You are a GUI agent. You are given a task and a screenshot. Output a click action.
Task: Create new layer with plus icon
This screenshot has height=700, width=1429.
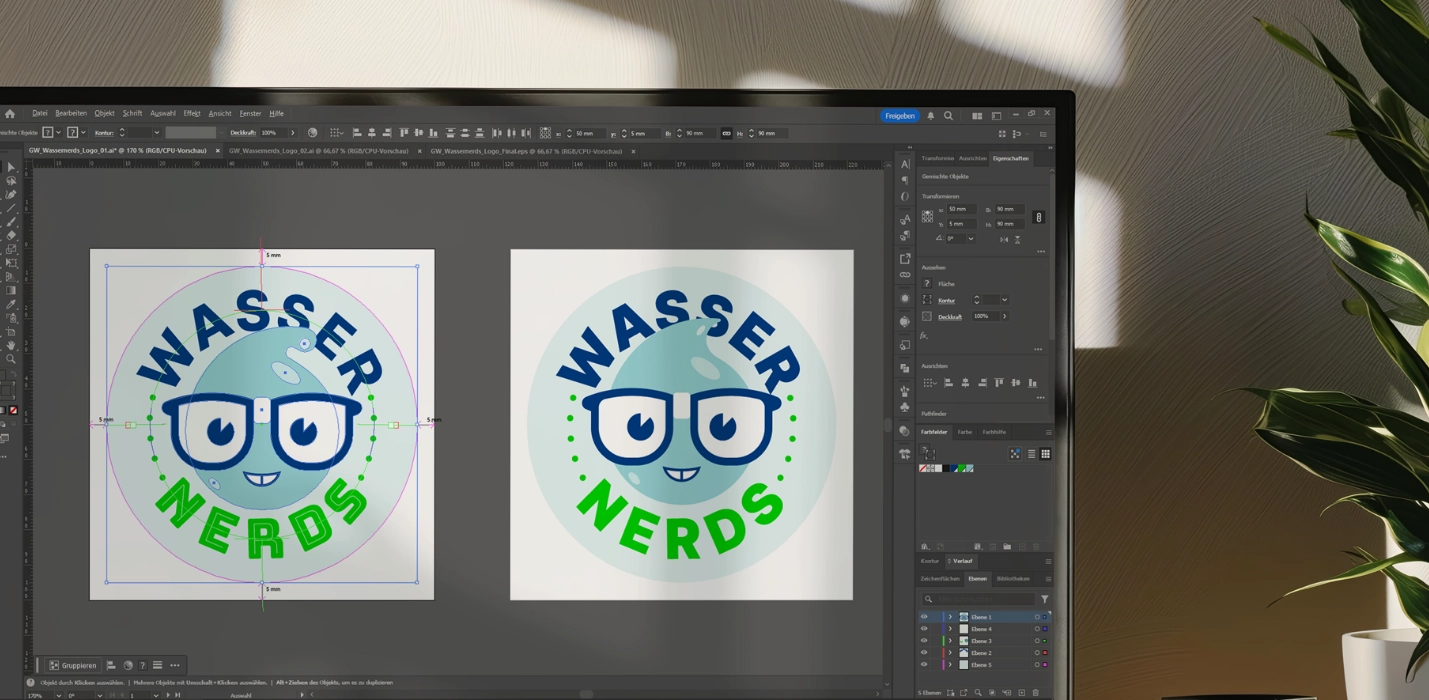coord(1022,693)
